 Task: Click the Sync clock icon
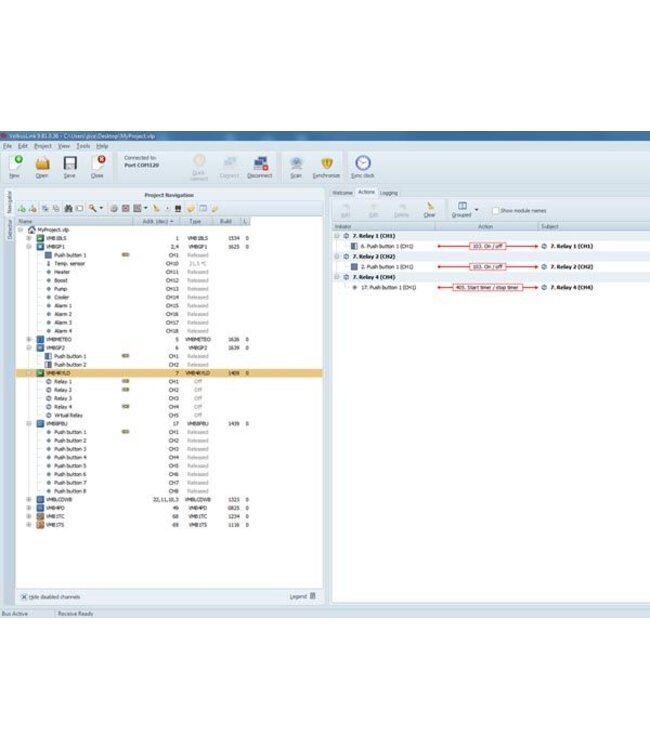(363, 163)
